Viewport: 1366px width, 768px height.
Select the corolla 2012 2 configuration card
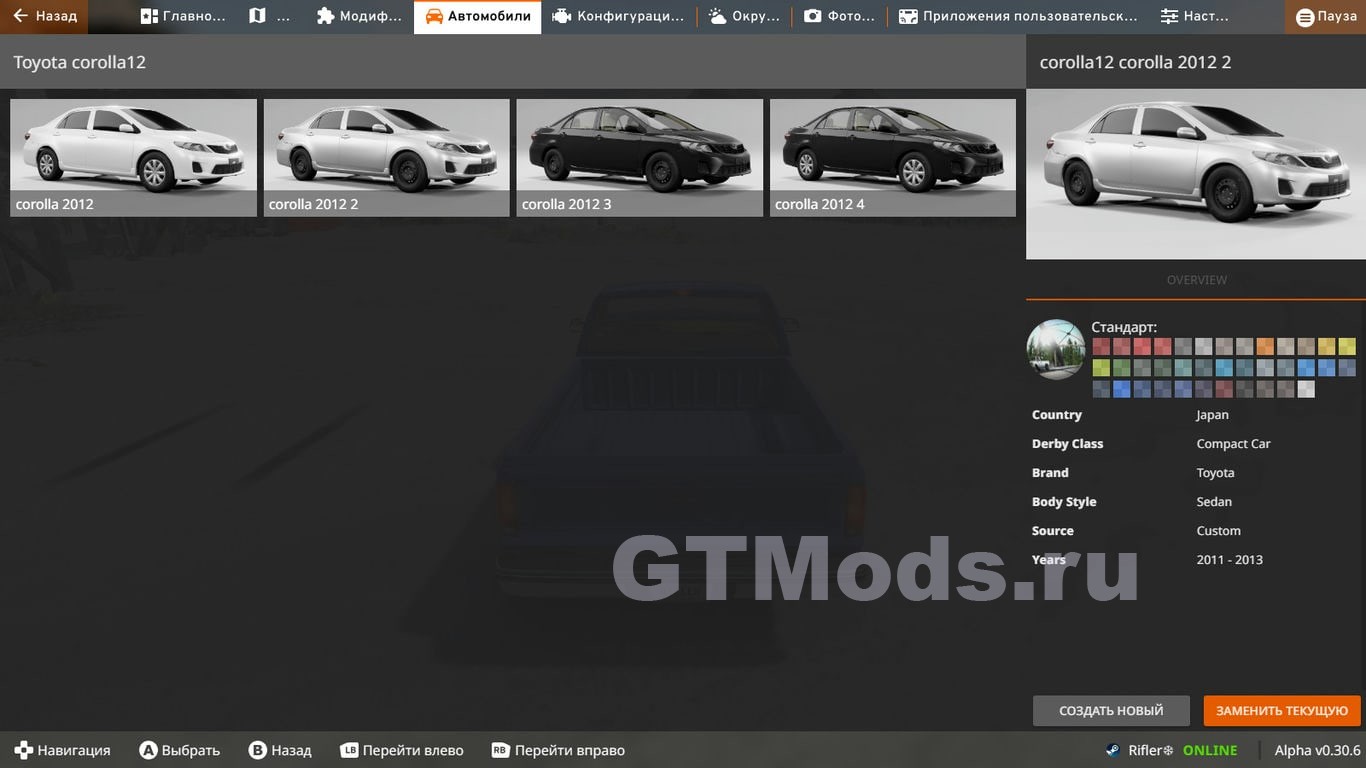tap(386, 157)
